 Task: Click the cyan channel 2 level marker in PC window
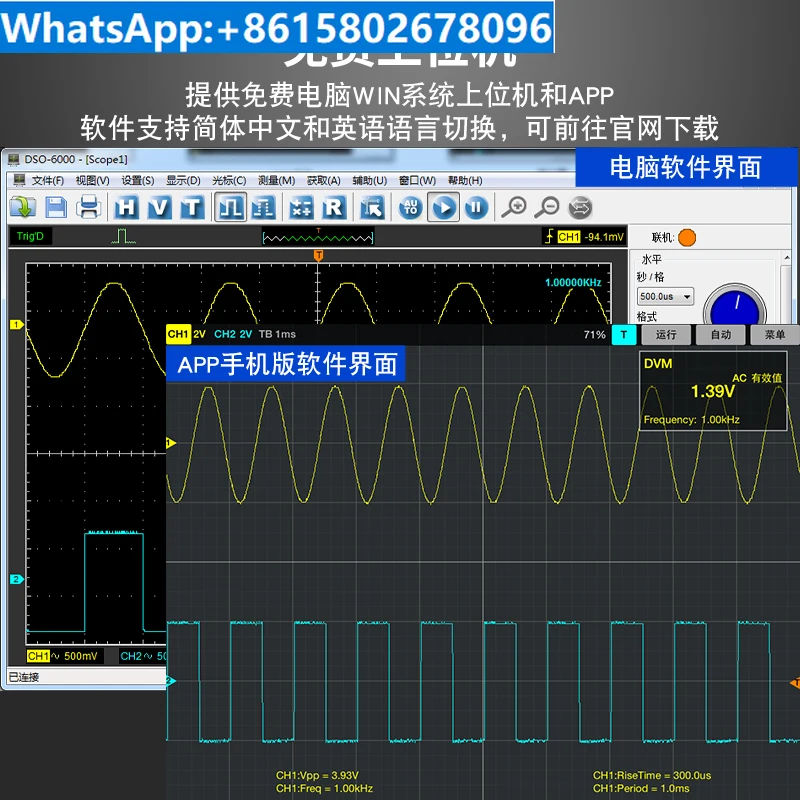click(x=16, y=579)
